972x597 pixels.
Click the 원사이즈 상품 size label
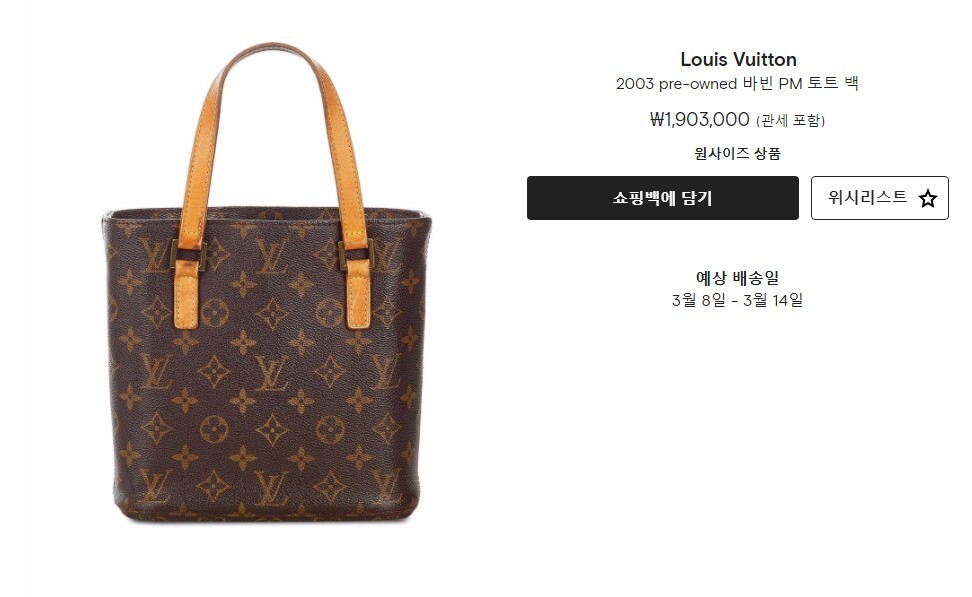(737, 153)
